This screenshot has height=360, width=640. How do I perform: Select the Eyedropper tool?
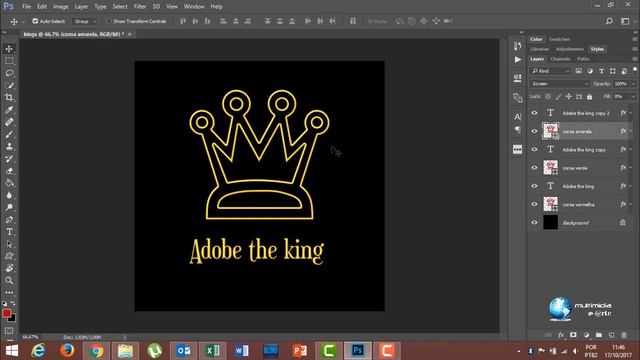(x=9, y=110)
